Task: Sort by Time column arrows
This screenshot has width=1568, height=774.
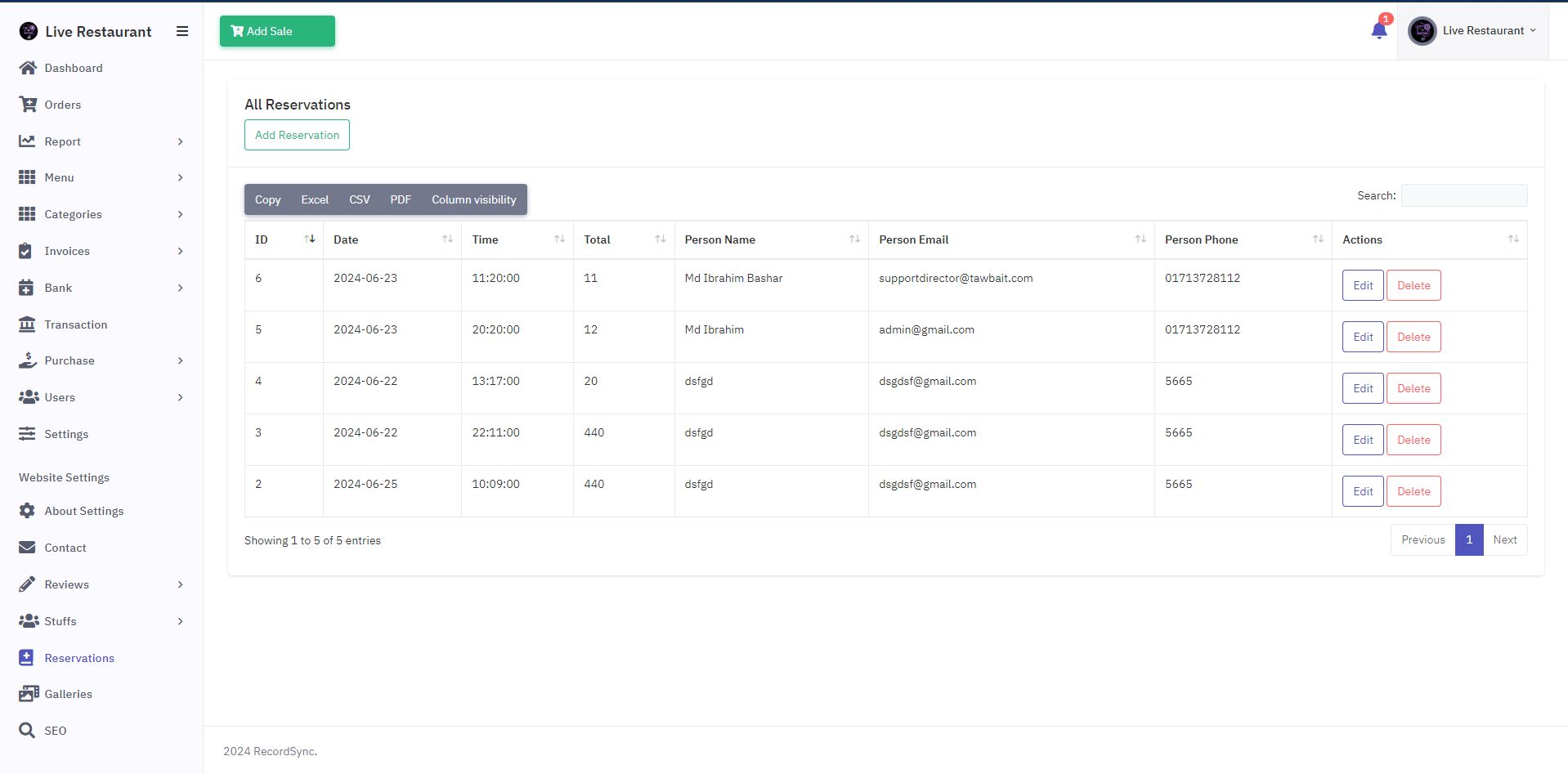Action: 560,239
